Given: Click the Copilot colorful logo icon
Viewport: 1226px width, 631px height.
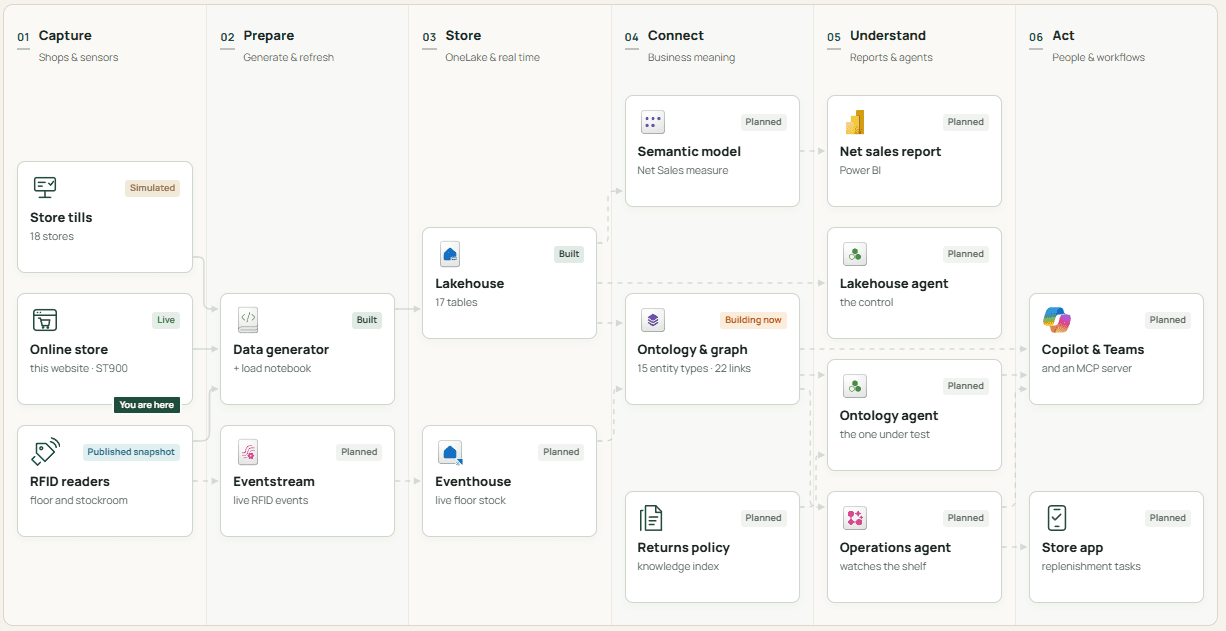Looking at the screenshot, I should (x=1057, y=320).
